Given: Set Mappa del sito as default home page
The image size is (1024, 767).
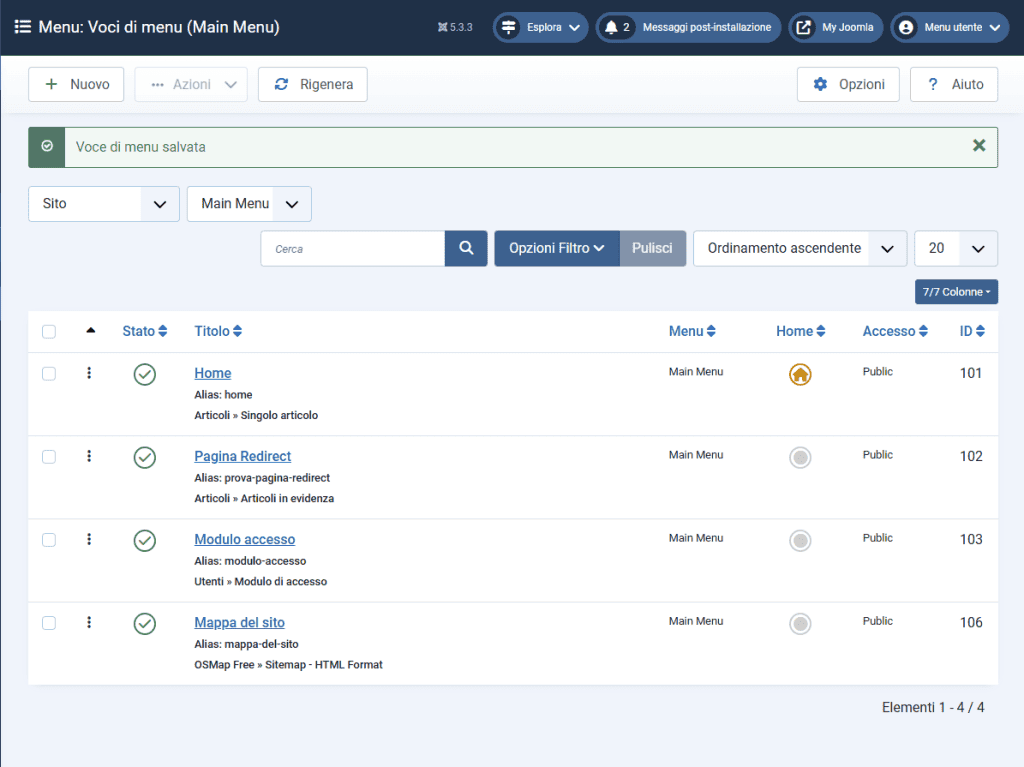Looking at the screenshot, I should click(x=800, y=623).
